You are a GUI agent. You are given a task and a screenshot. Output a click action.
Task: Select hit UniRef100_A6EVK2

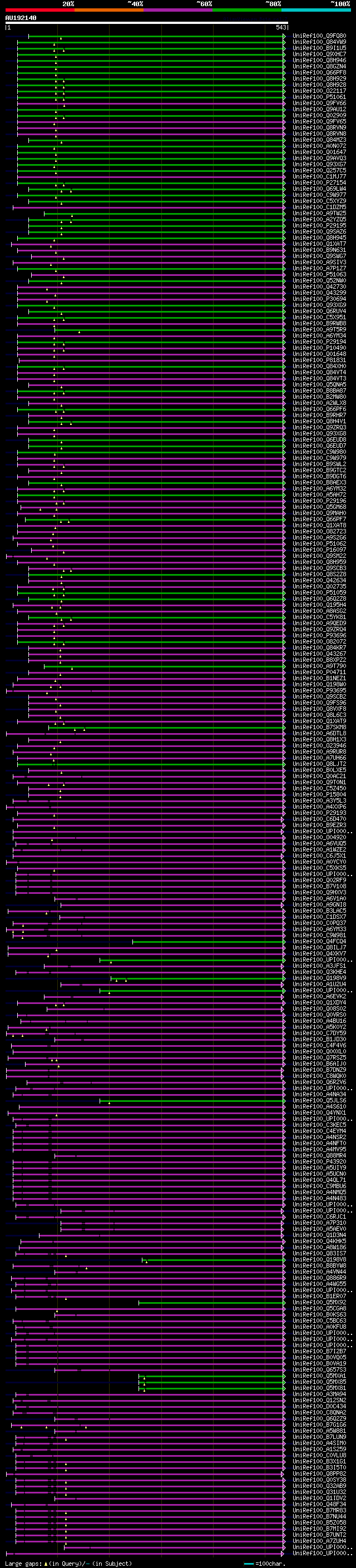(319, 996)
